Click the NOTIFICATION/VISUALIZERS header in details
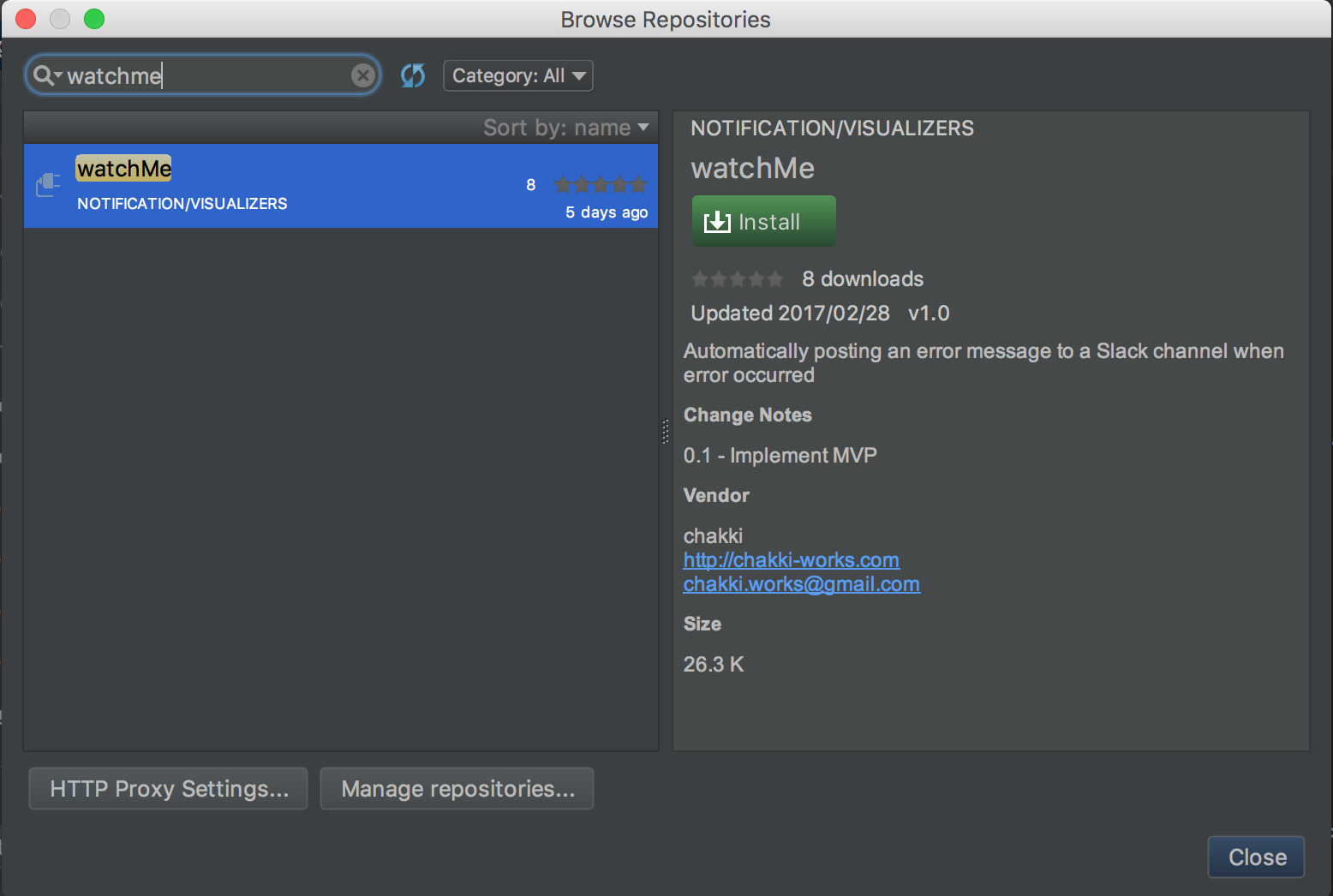This screenshot has width=1333, height=896. coord(833,128)
